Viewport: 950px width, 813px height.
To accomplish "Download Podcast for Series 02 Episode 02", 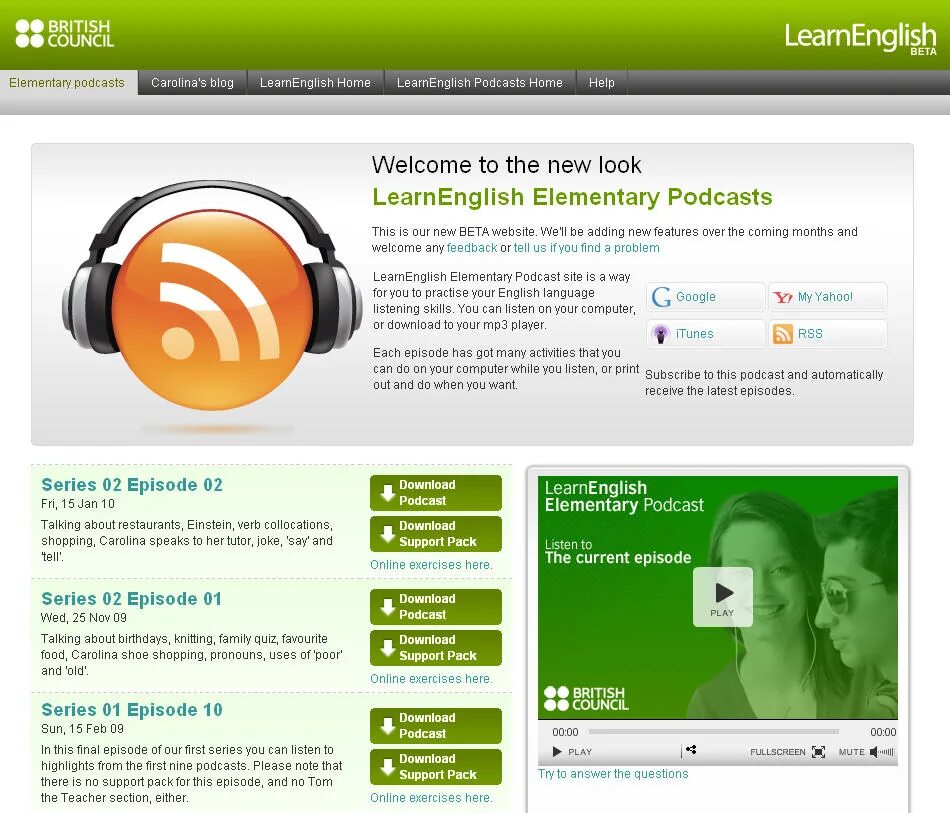I will tap(436, 493).
